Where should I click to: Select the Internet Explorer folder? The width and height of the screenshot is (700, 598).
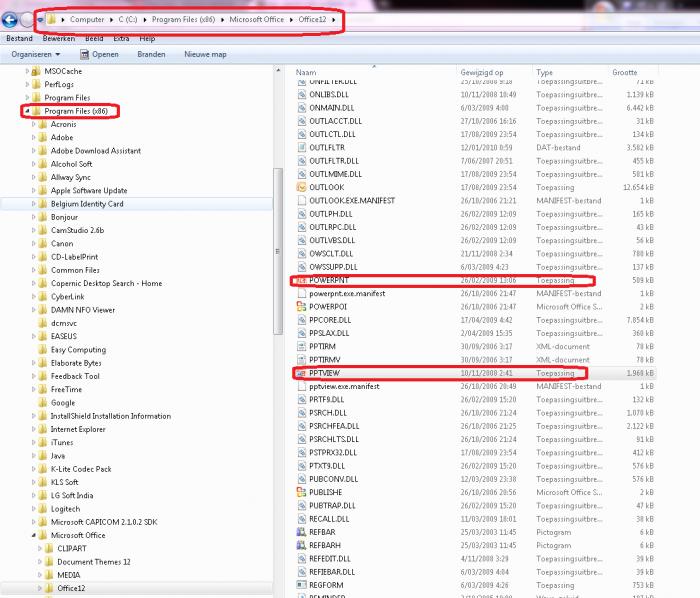pos(78,429)
